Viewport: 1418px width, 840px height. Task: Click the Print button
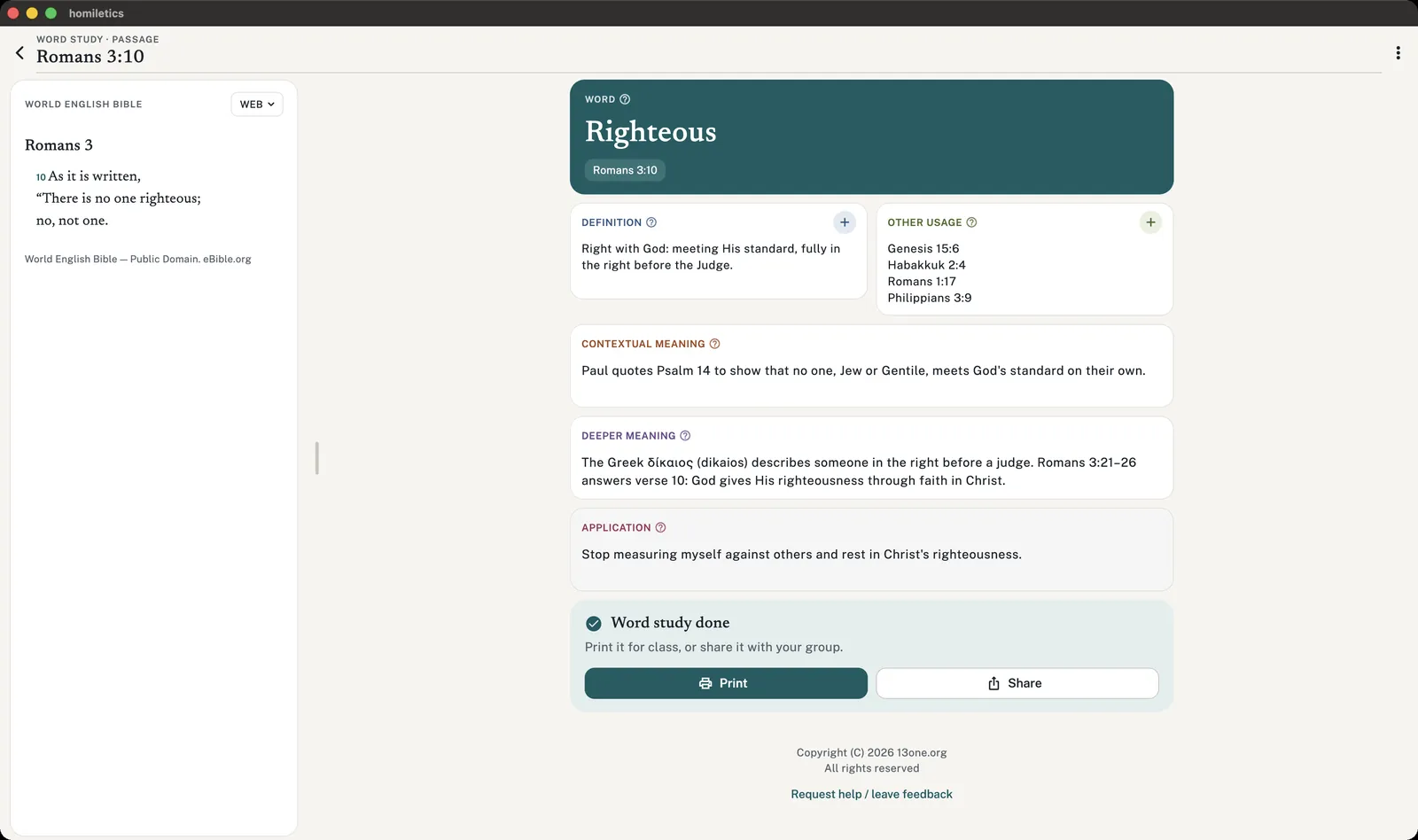click(726, 683)
